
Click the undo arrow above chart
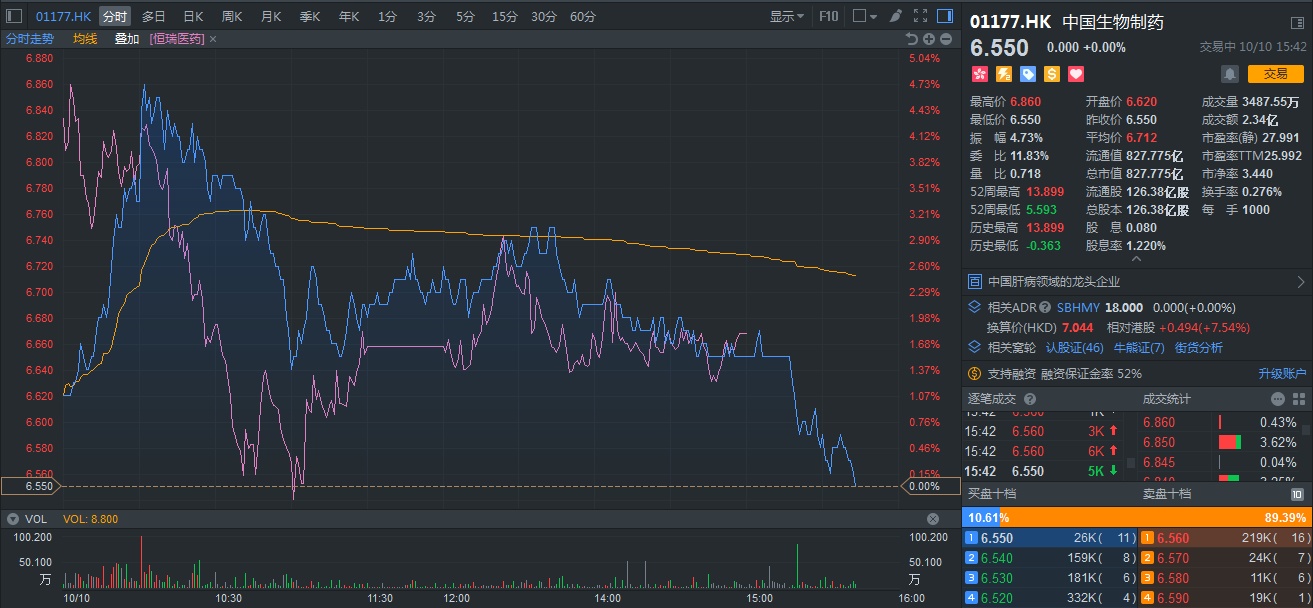point(911,39)
